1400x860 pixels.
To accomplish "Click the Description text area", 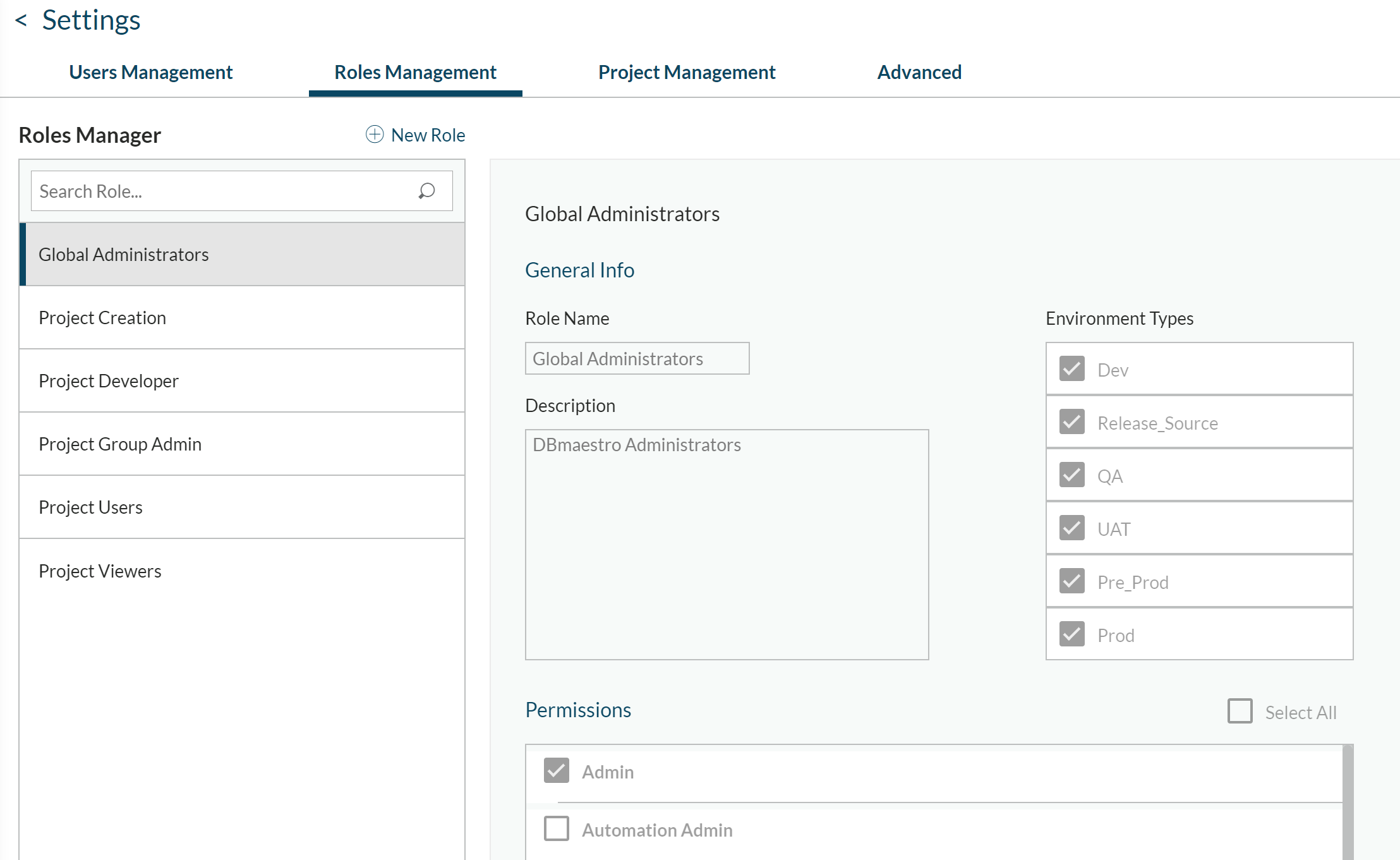I will point(727,543).
